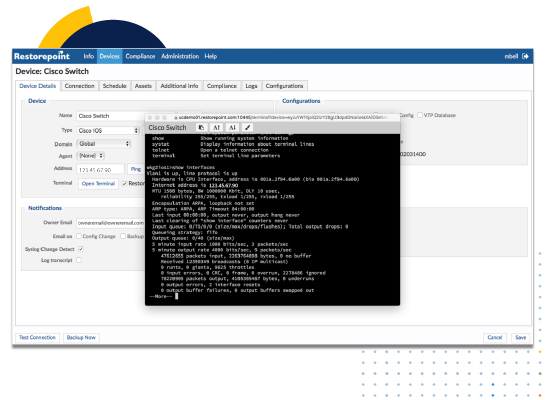
Task: Decrease terminal font size with A↓ button
Action: (x=232, y=128)
